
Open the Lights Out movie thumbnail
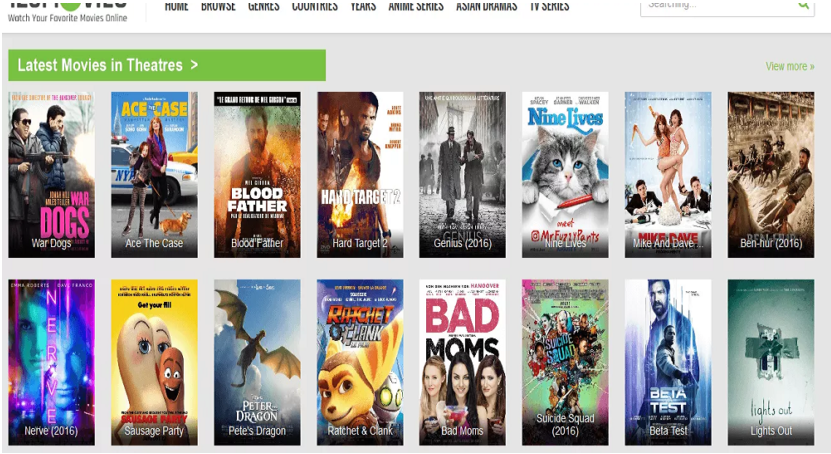771,362
